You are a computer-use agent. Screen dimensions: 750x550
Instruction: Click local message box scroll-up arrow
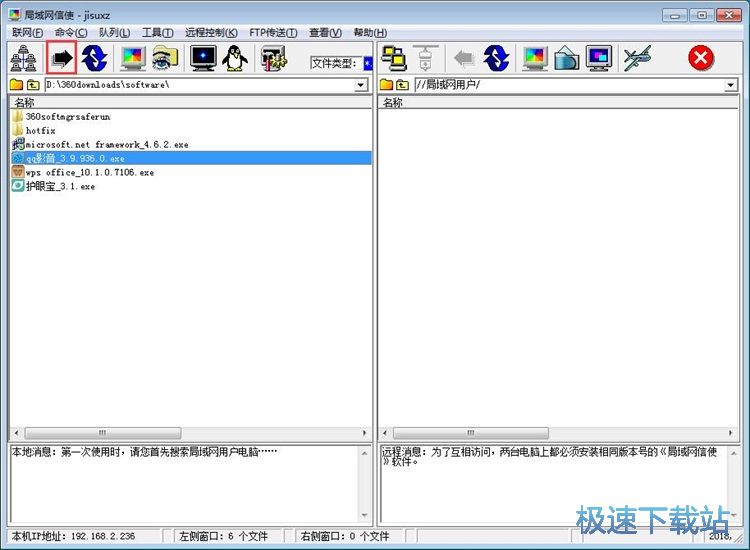[364, 452]
